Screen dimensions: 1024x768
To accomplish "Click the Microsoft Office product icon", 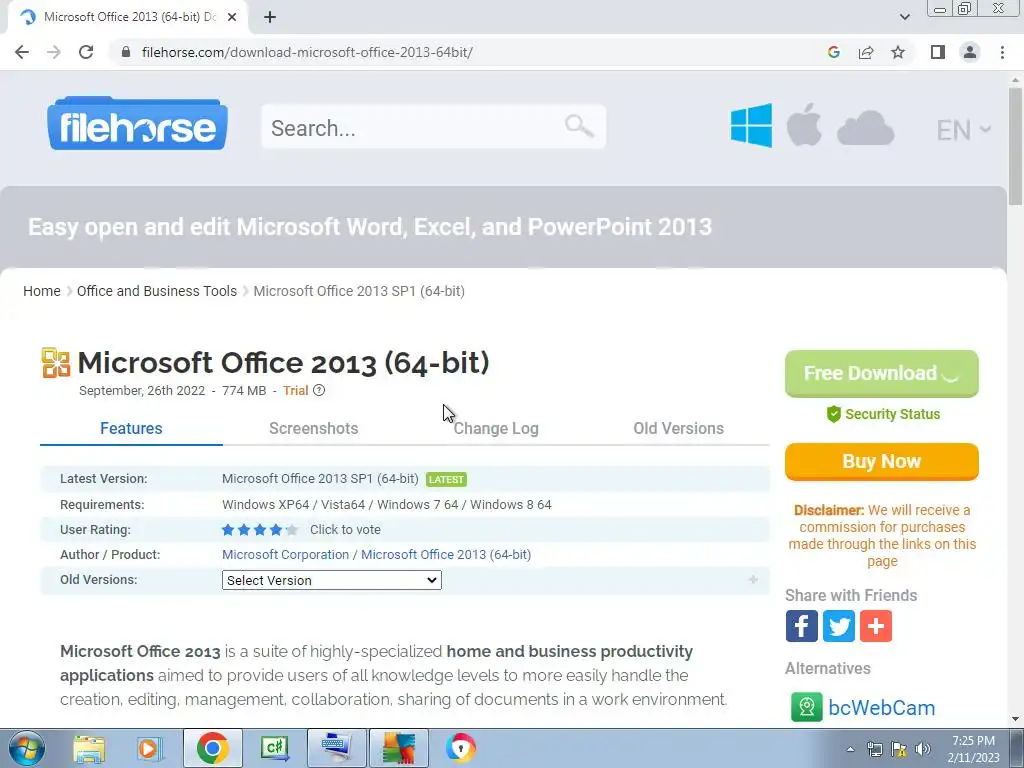I will pos(56,362).
